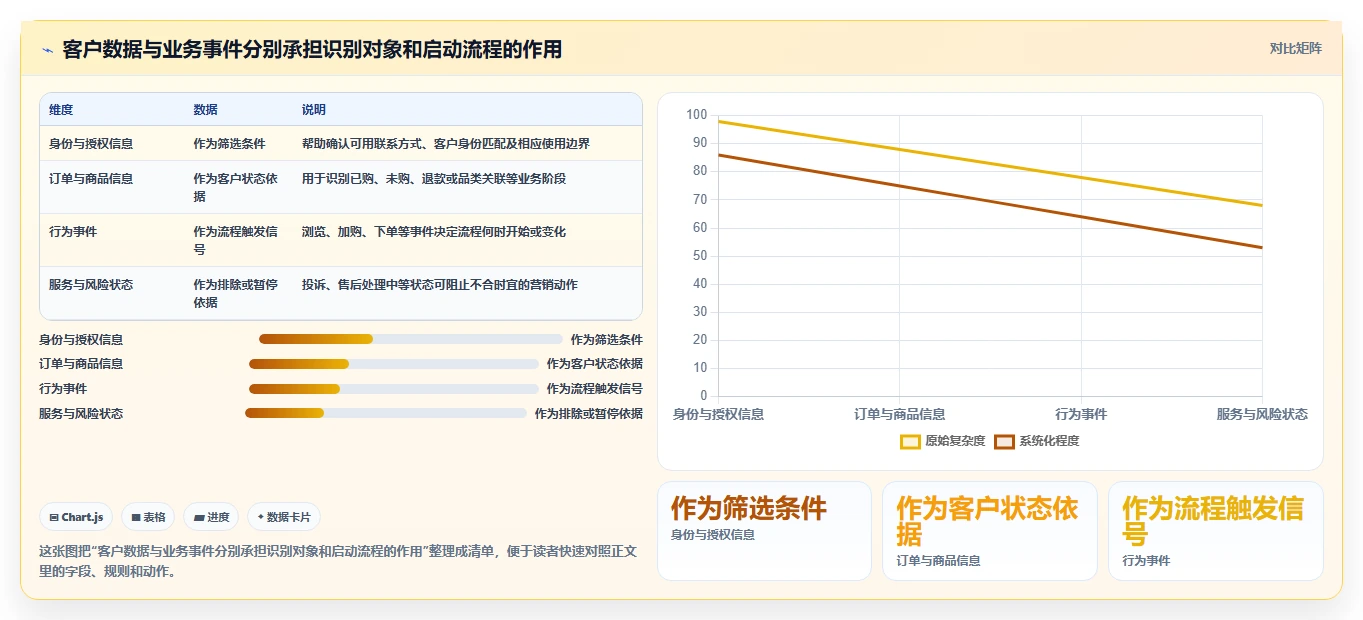Click the main title 客户数据与业务事件
Screen dimensions: 1363x620
tap(312, 49)
